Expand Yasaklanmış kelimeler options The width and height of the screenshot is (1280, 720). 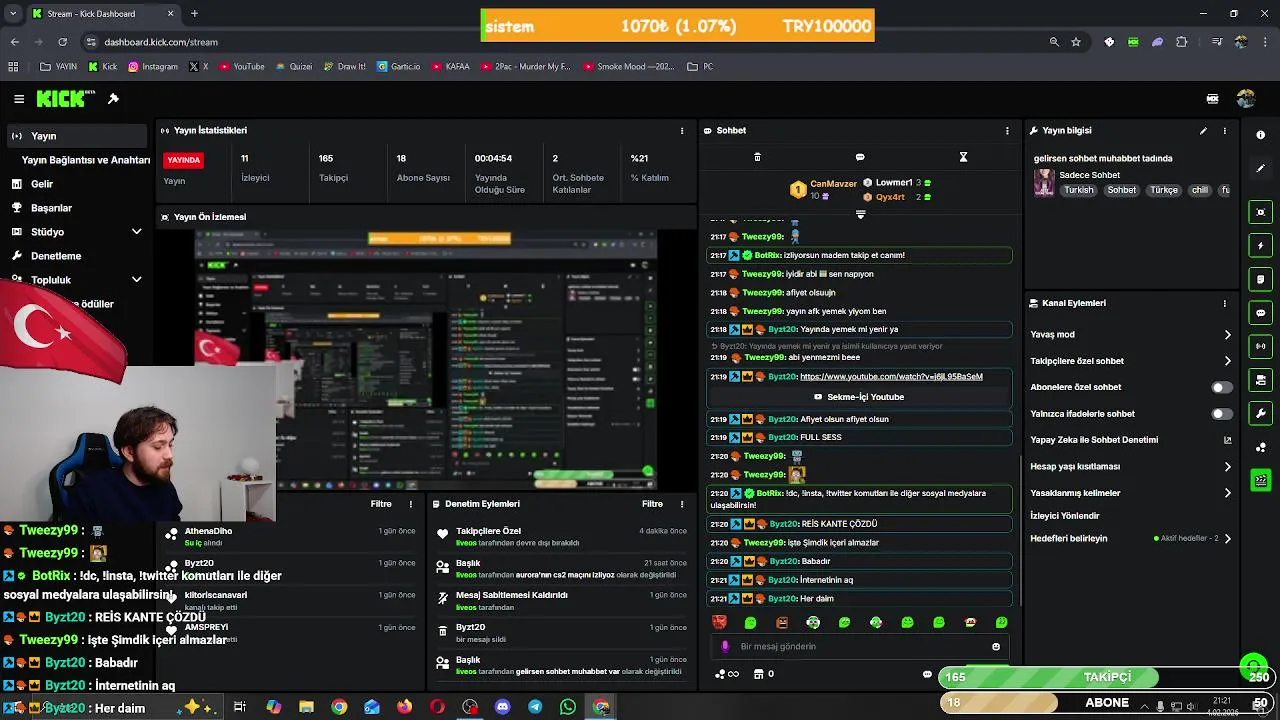click(1228, 493)
